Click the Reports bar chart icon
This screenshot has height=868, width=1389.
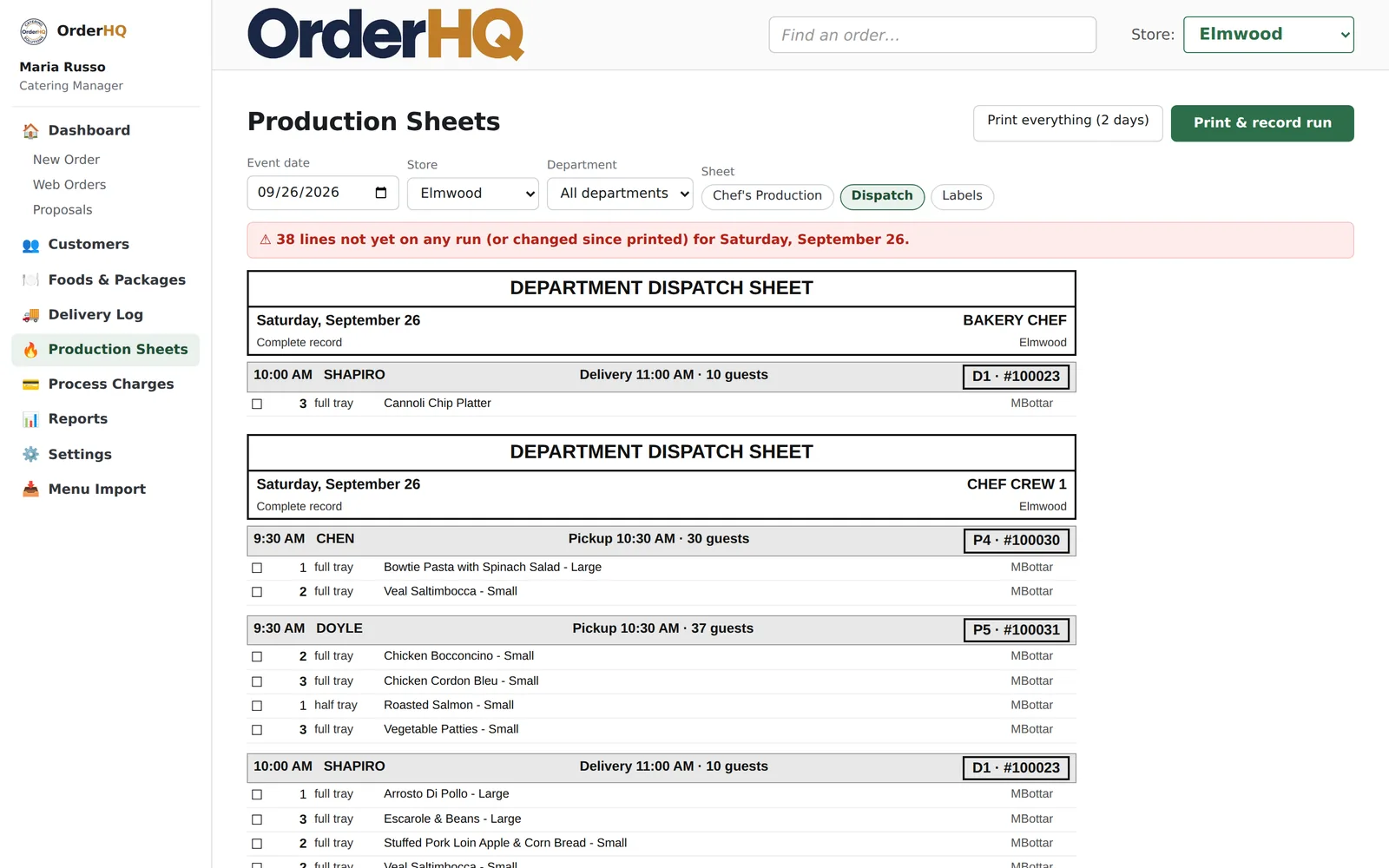coord(30,419)
